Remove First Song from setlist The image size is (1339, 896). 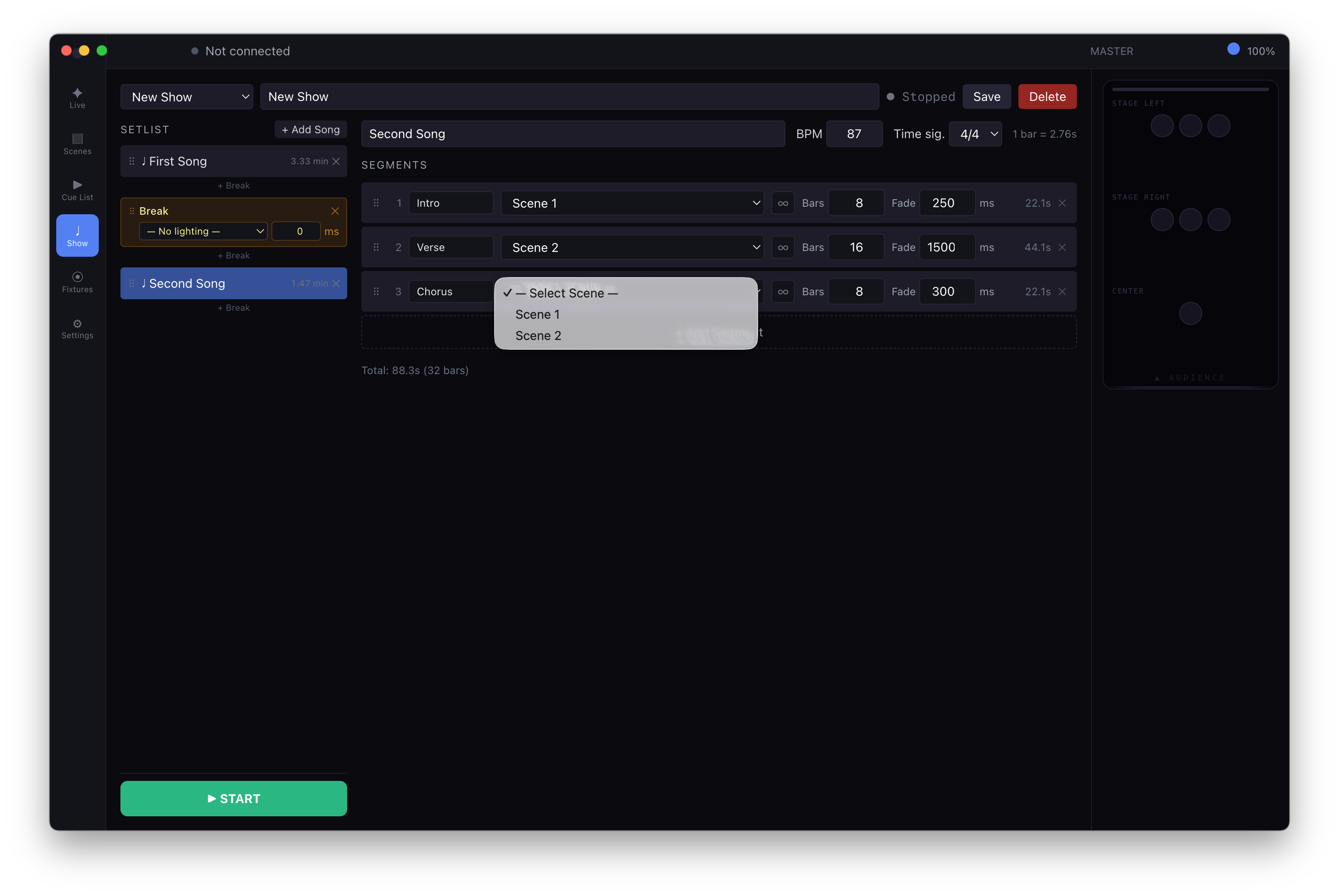tap(336, 161)
